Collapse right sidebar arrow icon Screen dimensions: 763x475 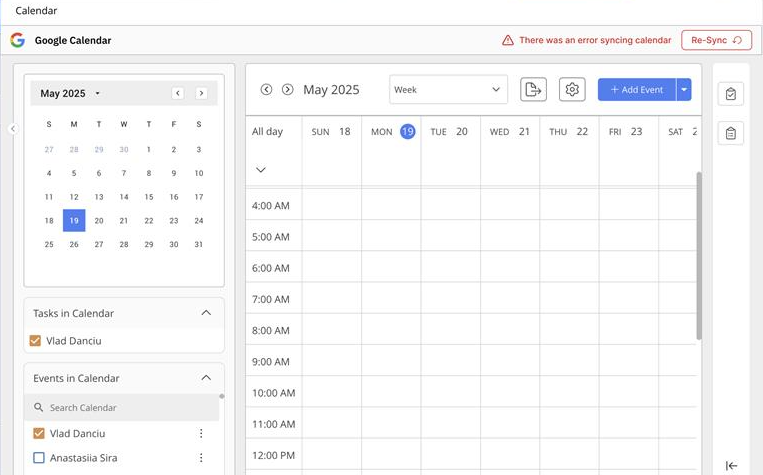pyautogui.click(x=731, y=466)
